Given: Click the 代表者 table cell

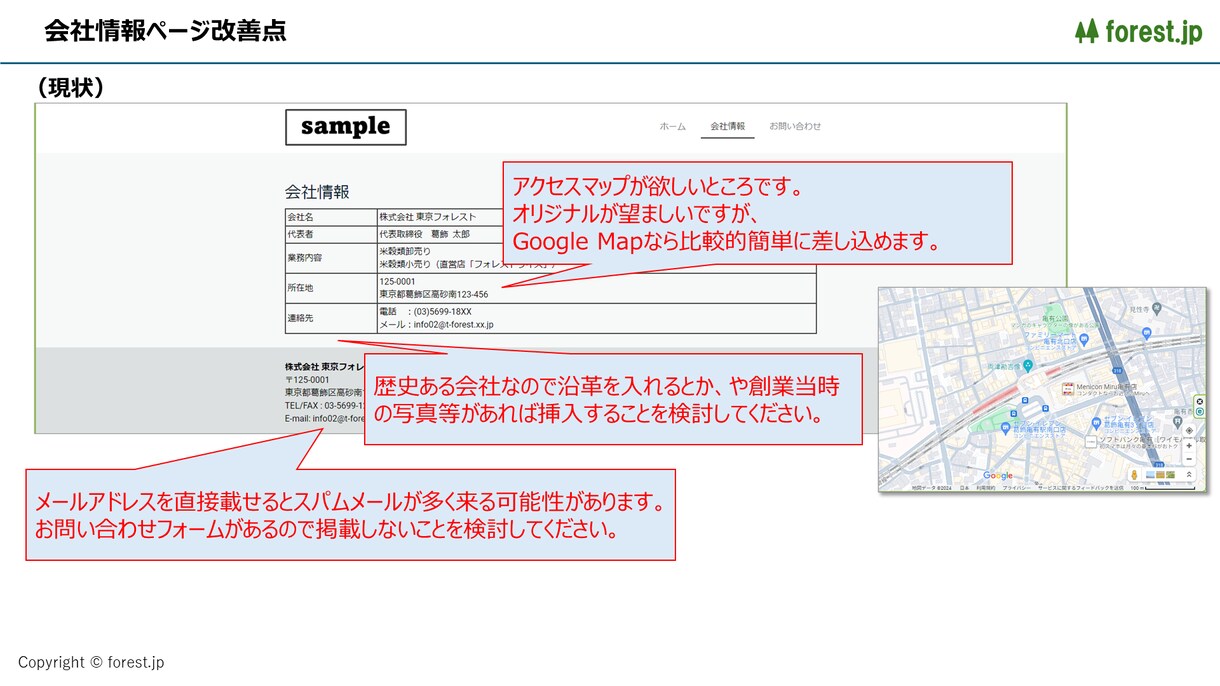Looking at the screenshot, I should 331,234.
